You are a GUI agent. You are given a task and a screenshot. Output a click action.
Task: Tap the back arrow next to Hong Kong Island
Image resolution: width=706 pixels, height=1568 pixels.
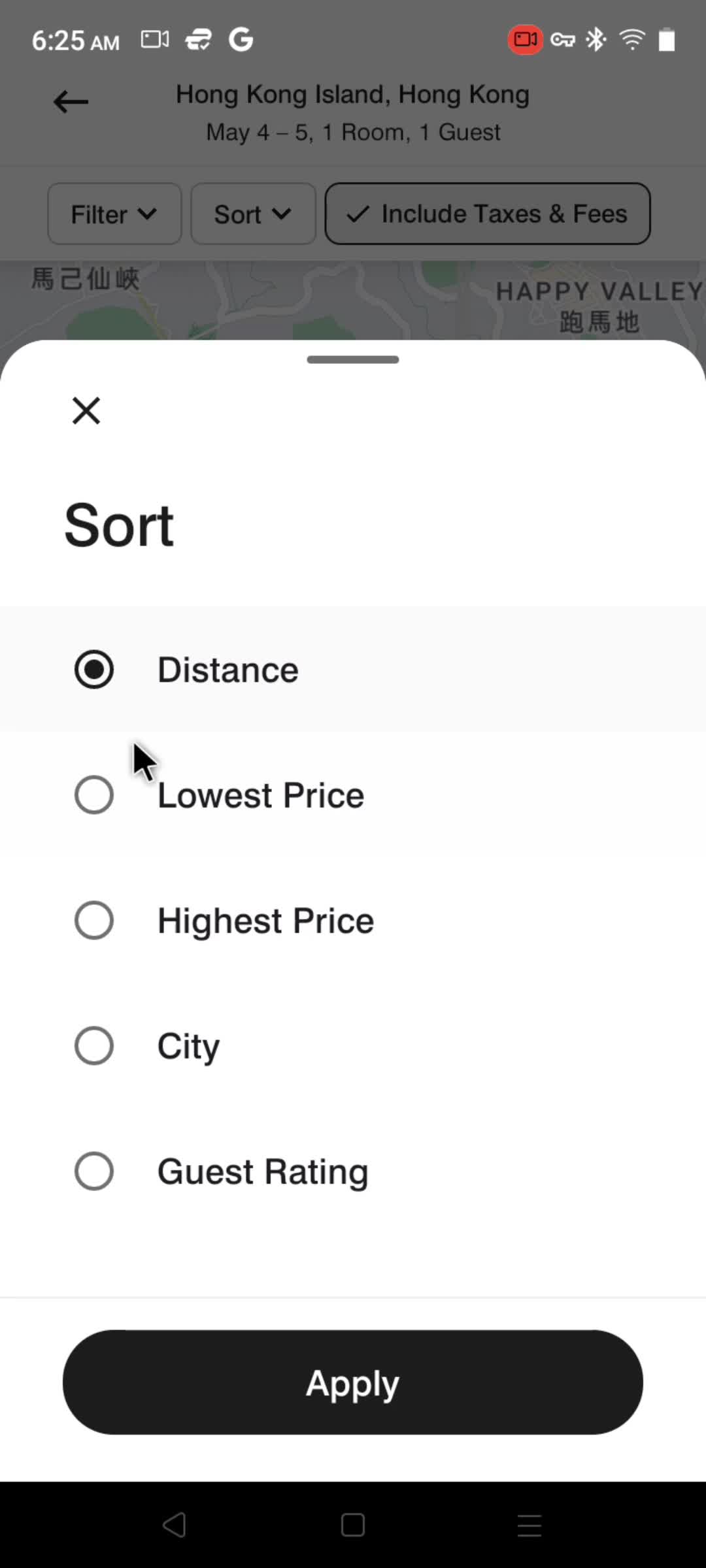pos(71,102)
